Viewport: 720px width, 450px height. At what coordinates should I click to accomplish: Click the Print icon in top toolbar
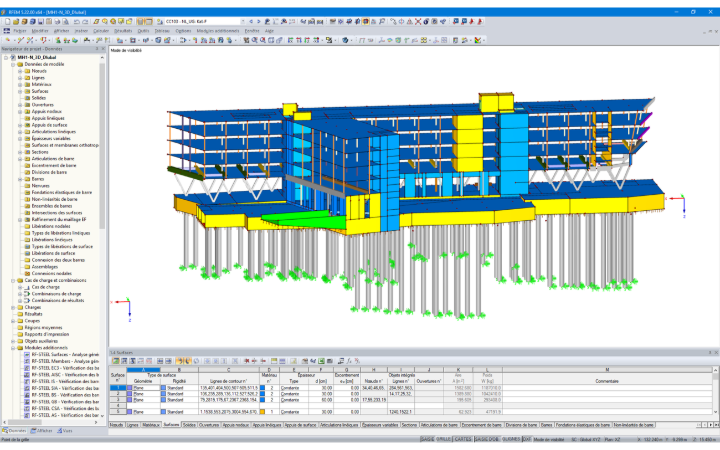(x=57, y=22)
